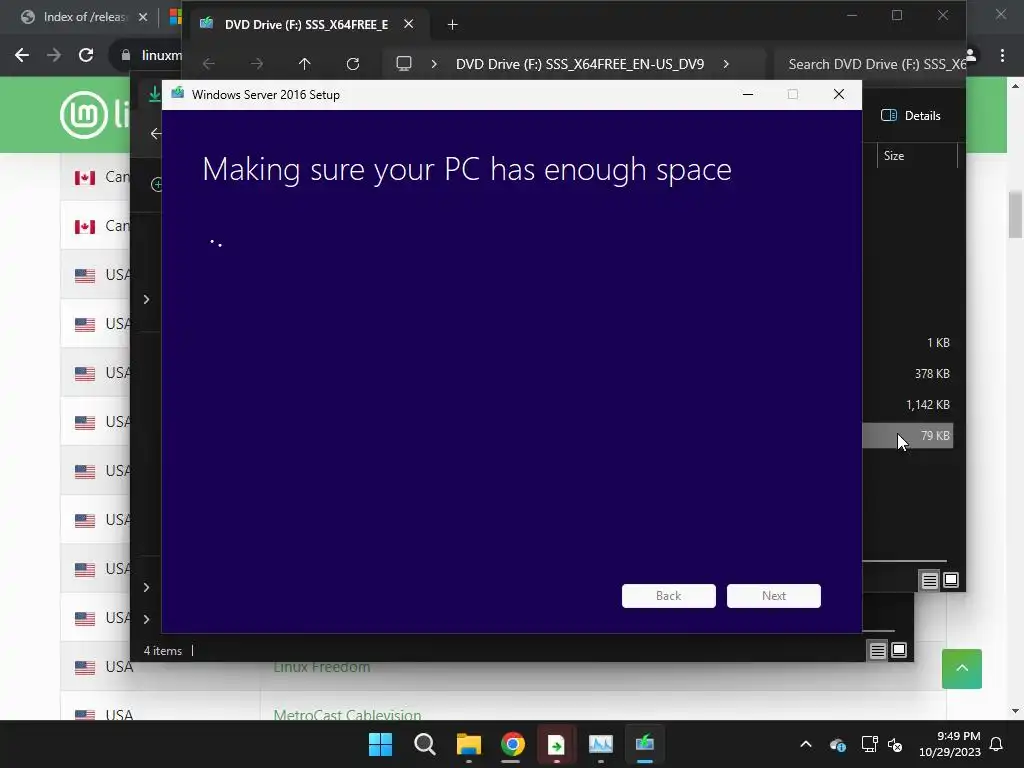Click the muted volume tray icon
Screen dimensions: 1024x768
coord(895,744)
